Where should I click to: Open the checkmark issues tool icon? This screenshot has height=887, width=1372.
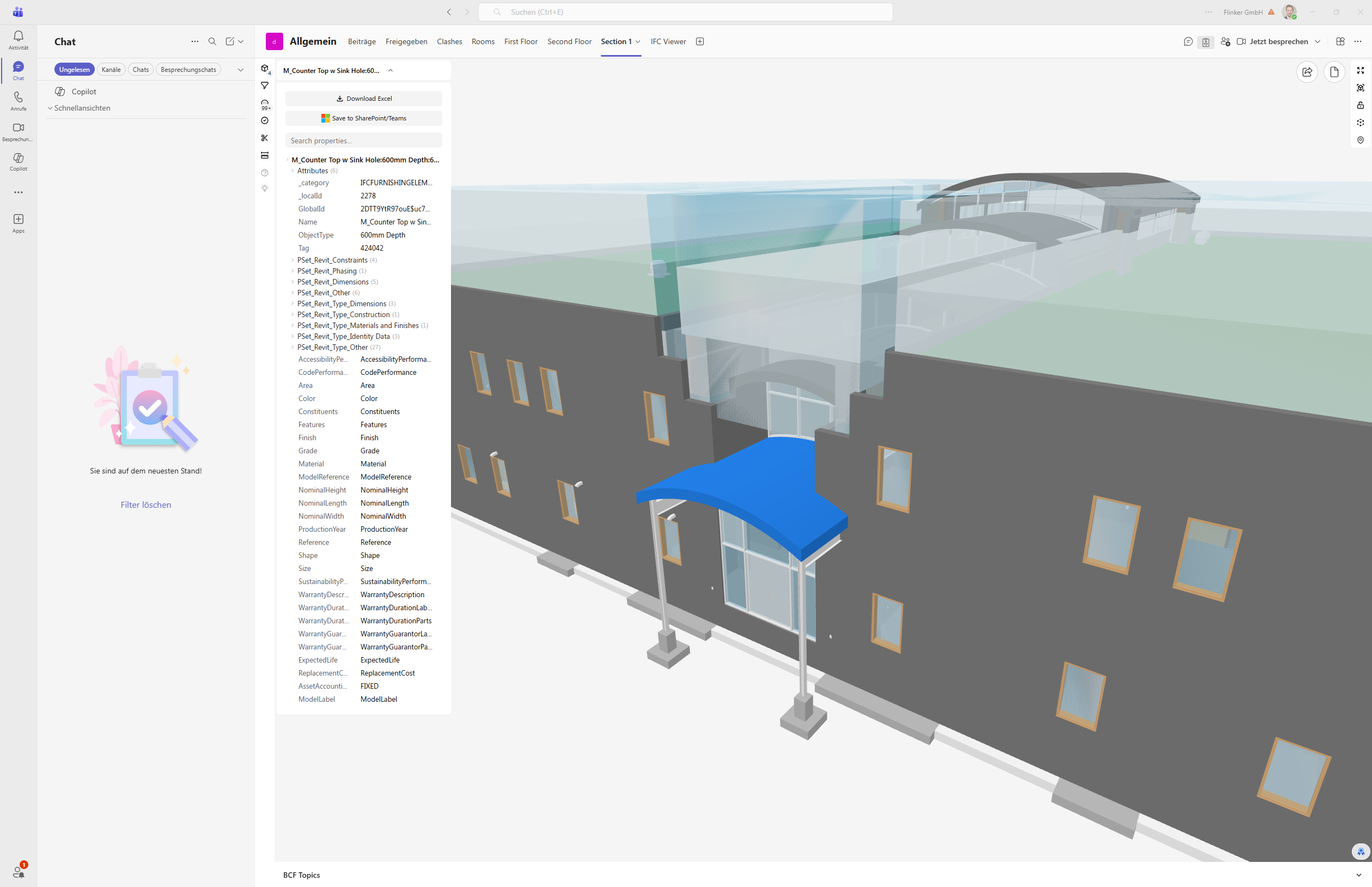(265, 120)
